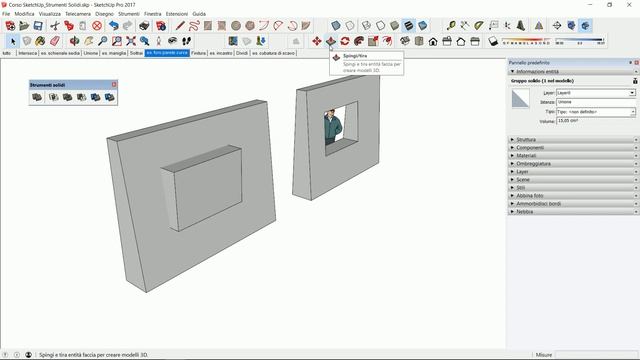
Task: Open the Tipo dropdown
Action: coord(633,112)
